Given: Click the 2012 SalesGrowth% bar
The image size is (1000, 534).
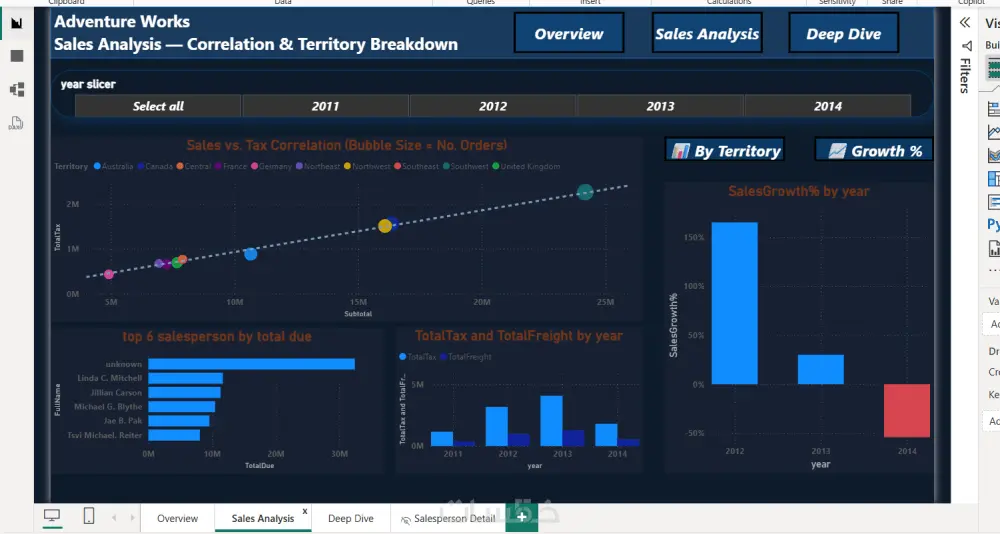Looking at the screenshot, I should point(735,303).
